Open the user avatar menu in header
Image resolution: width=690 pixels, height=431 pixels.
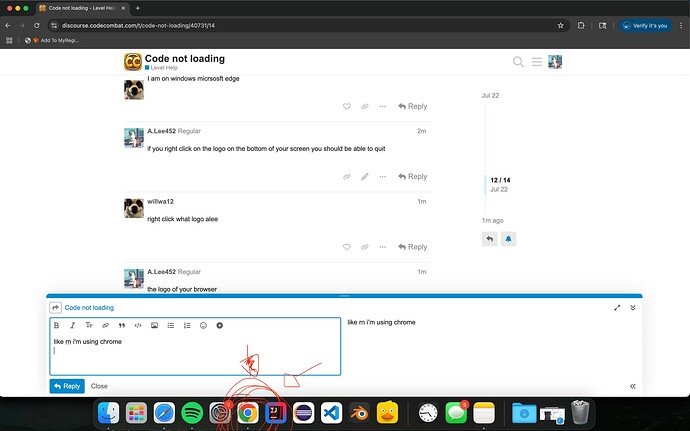555,62
